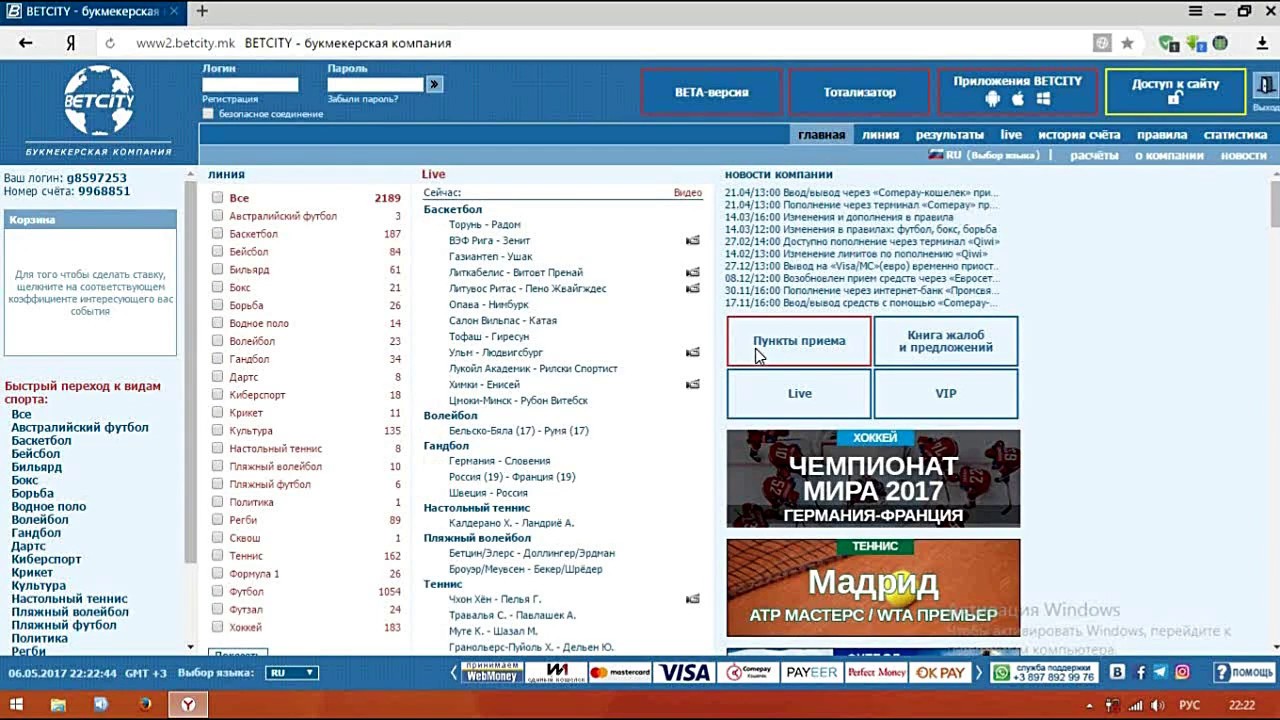Screen dimensions: 1280x720
Task: Open video stream for Литувос Ритас - Пено Жвайгждес
Action: [x=692, y=288]
